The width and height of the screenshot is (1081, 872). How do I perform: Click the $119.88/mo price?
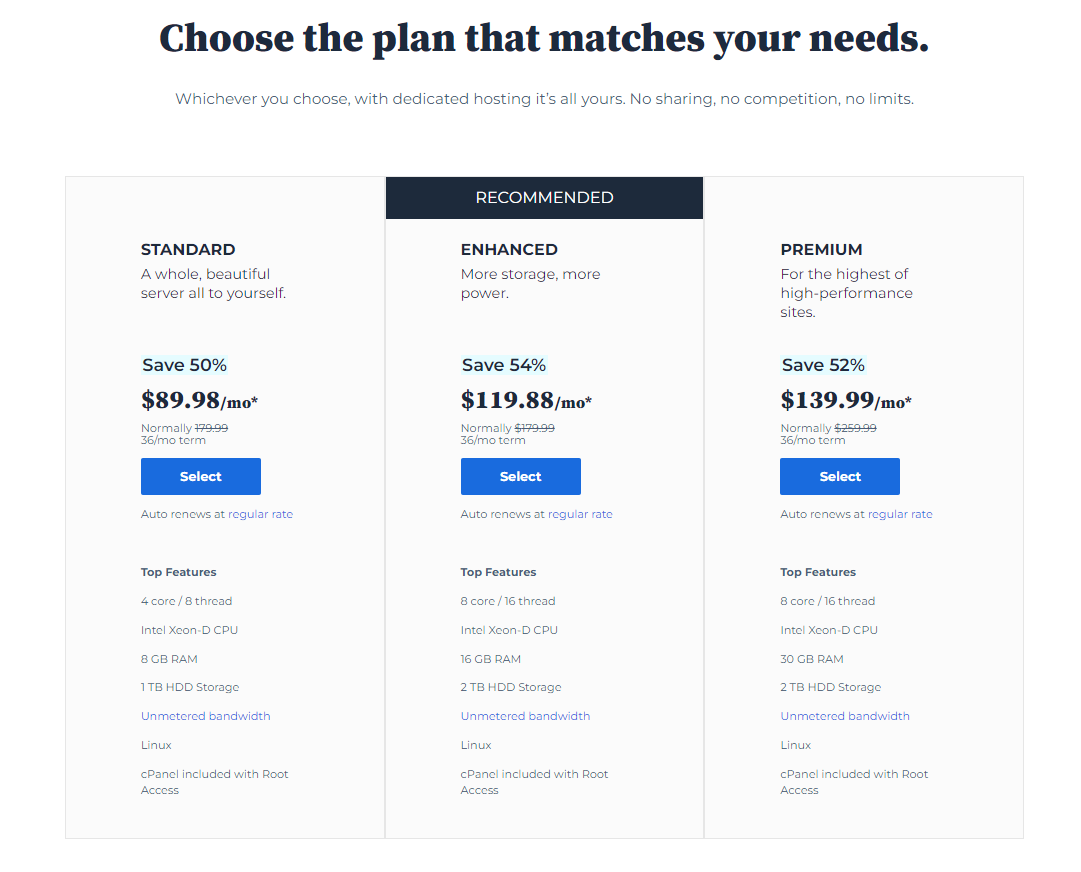pos(526,400)
